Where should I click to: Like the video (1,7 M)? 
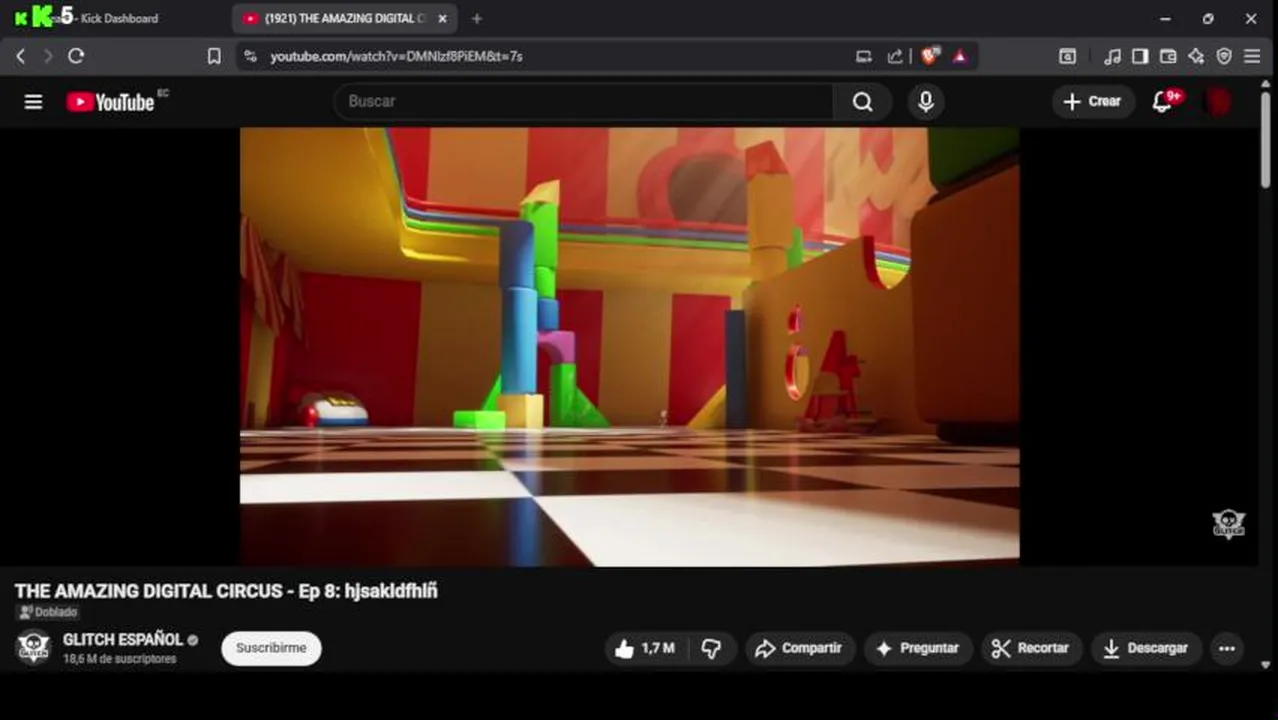point(644,648)
